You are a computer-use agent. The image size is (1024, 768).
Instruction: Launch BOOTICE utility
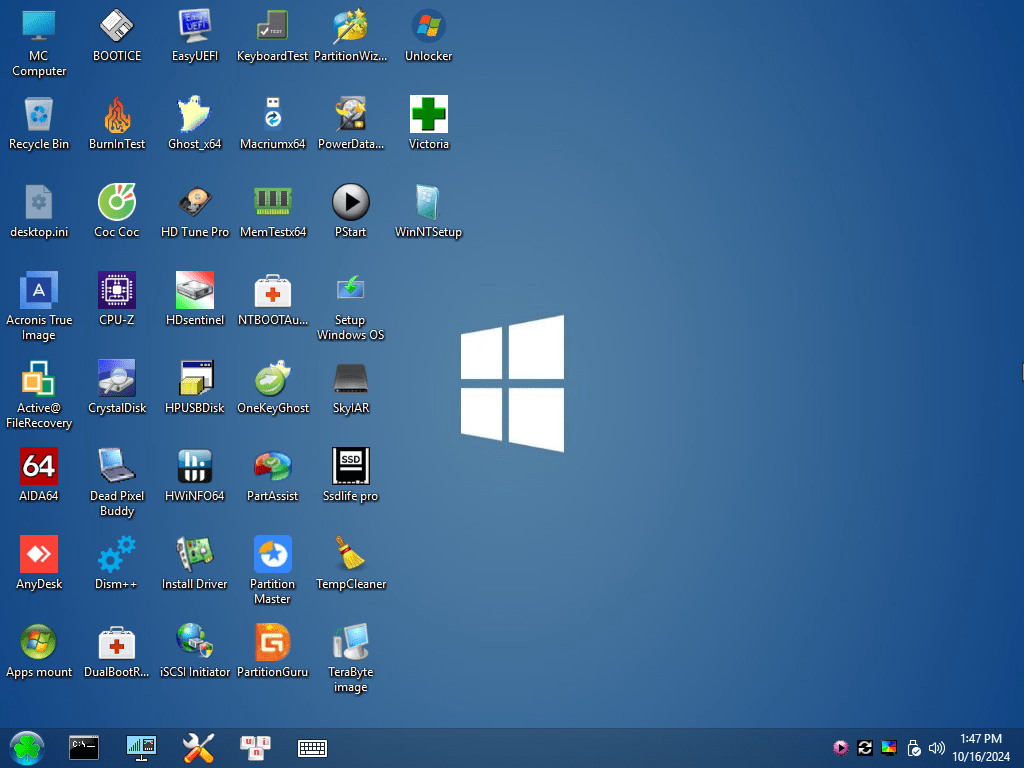[x=116, y=35]
